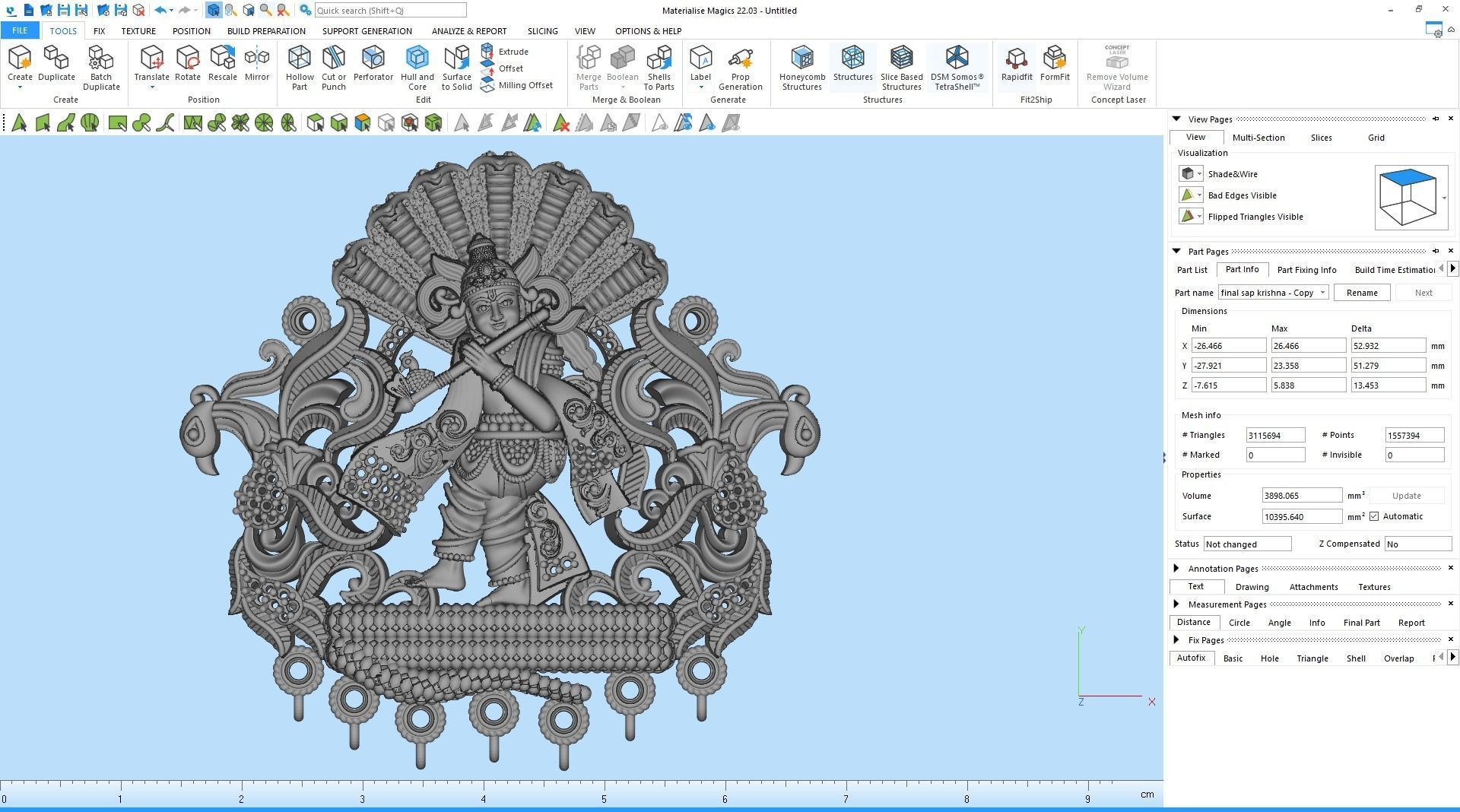Select the Duplicate tool

(x=56, y=63)
